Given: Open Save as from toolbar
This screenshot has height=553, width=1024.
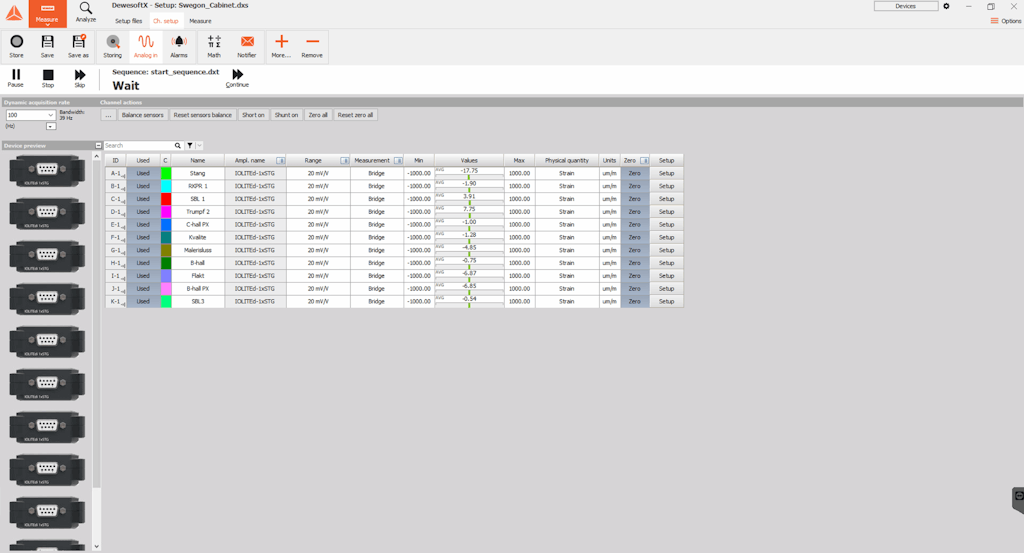Looking at the screenshot, I should [x=78, y=46].
